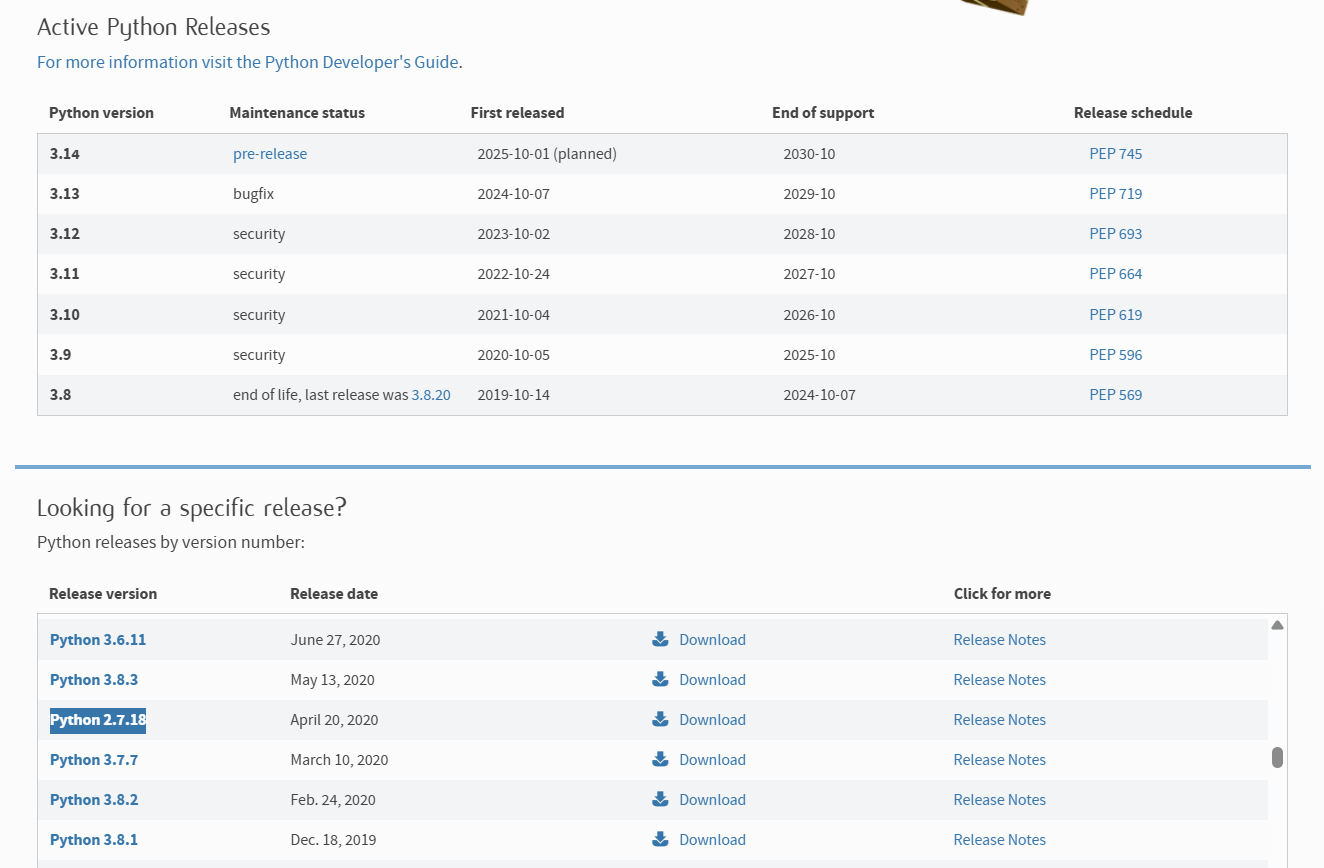Open the 3.8.20 last release link
This screenshot has width=1324, height=868.
click(431, 395)
